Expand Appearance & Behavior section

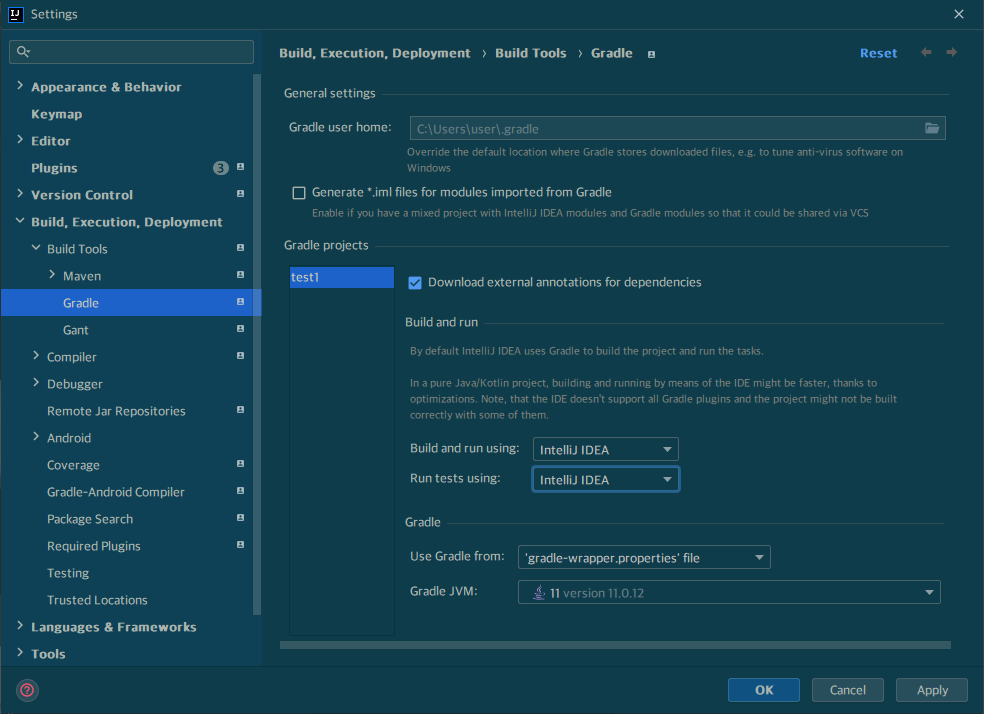click(x=20, y=85)
